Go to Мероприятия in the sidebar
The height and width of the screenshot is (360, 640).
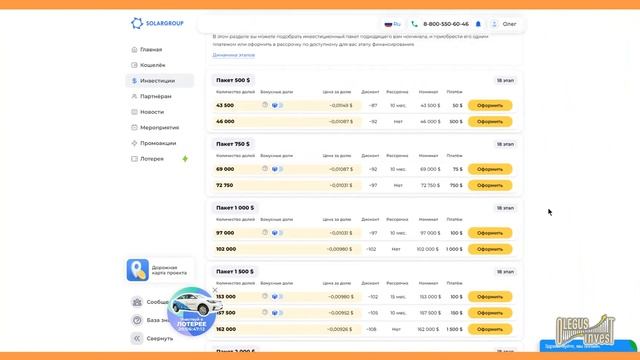[159, 127]
